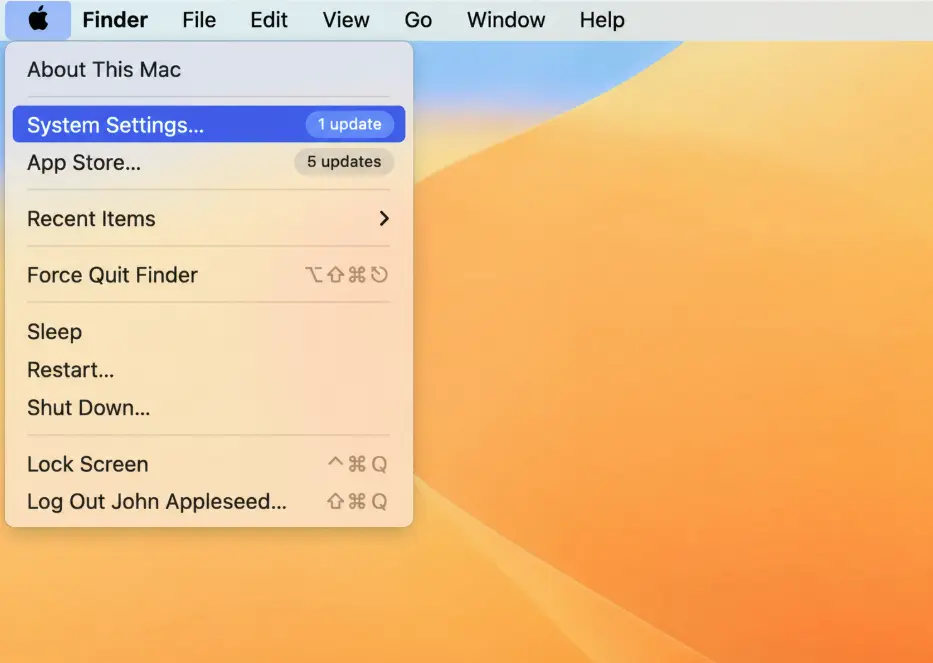
Task: Select Sleep in the Apple menu
Action: click(209, 332)
